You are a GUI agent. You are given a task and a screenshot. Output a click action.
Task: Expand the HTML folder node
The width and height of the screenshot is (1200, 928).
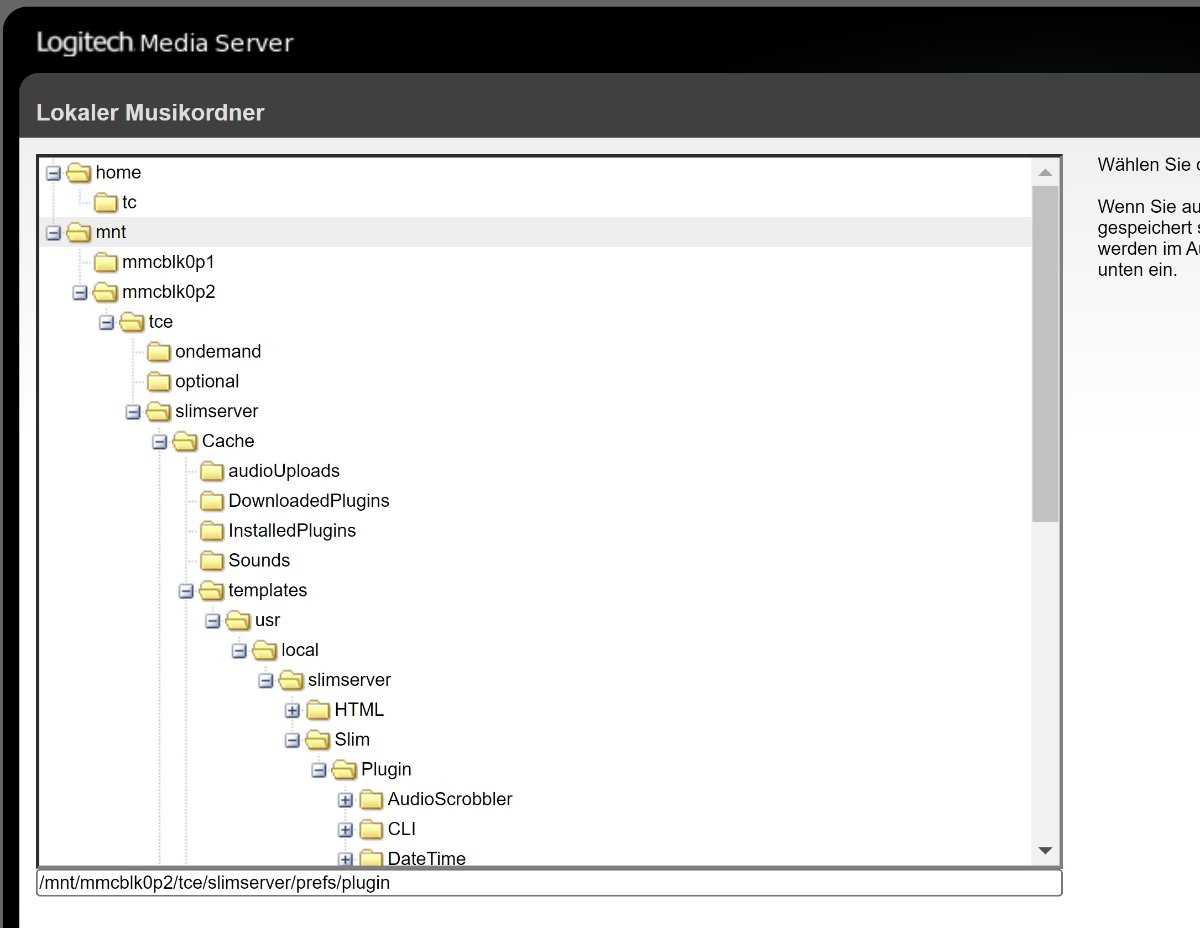[x=292, y=710]
